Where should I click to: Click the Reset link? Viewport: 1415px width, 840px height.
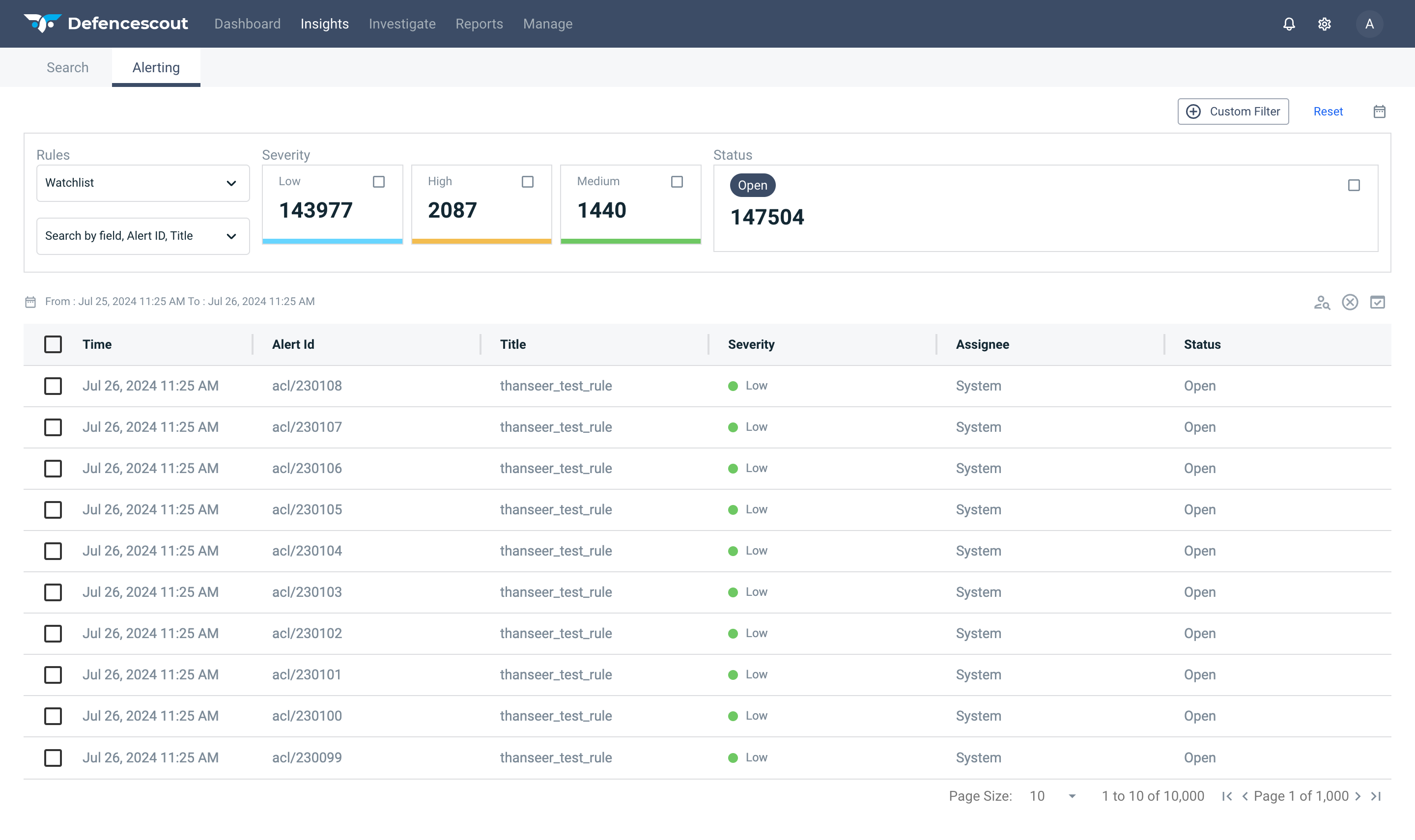pyautogui.click(x=1328, y=112)
